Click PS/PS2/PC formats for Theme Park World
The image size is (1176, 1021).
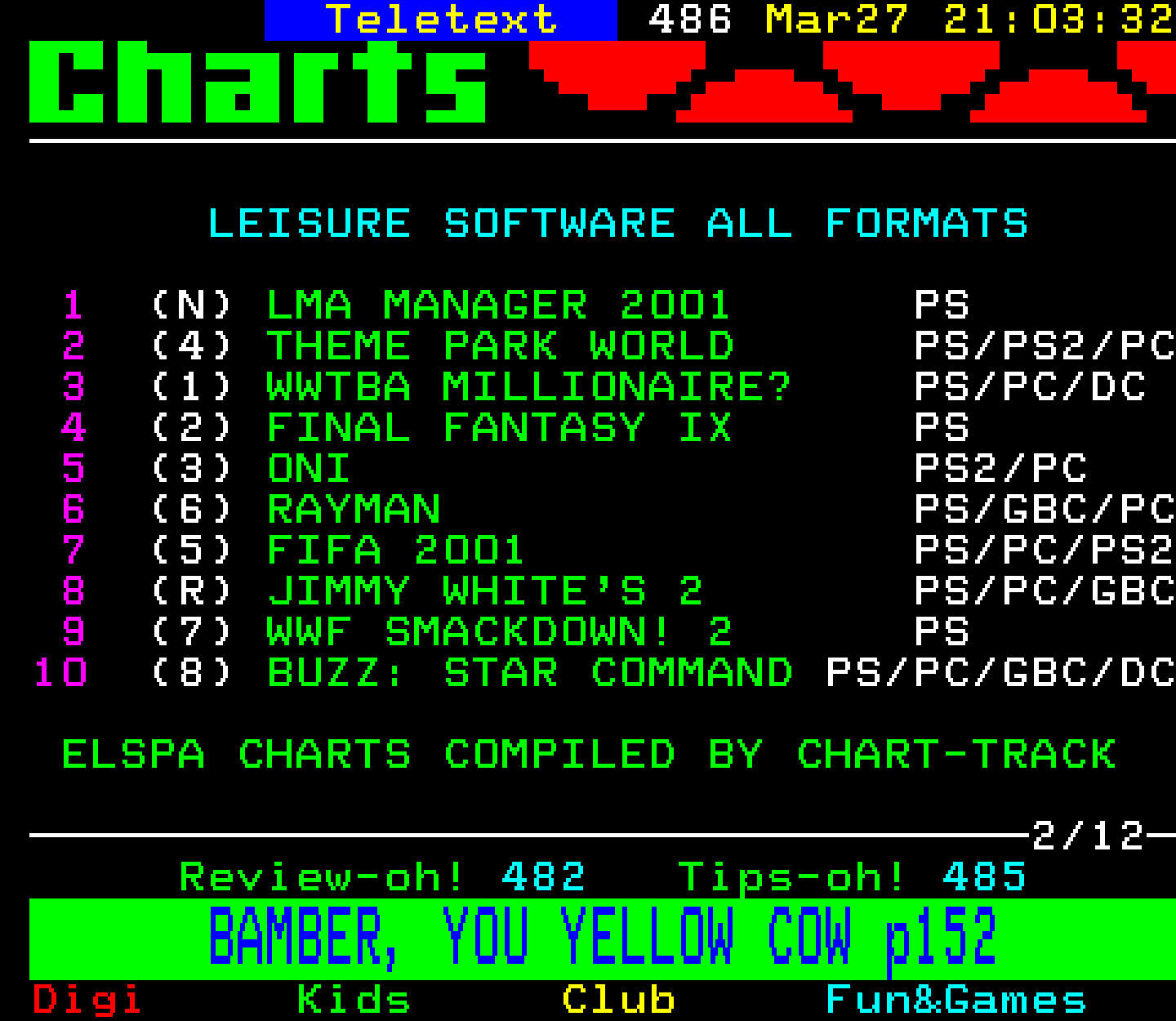(x=1045, y=346)
